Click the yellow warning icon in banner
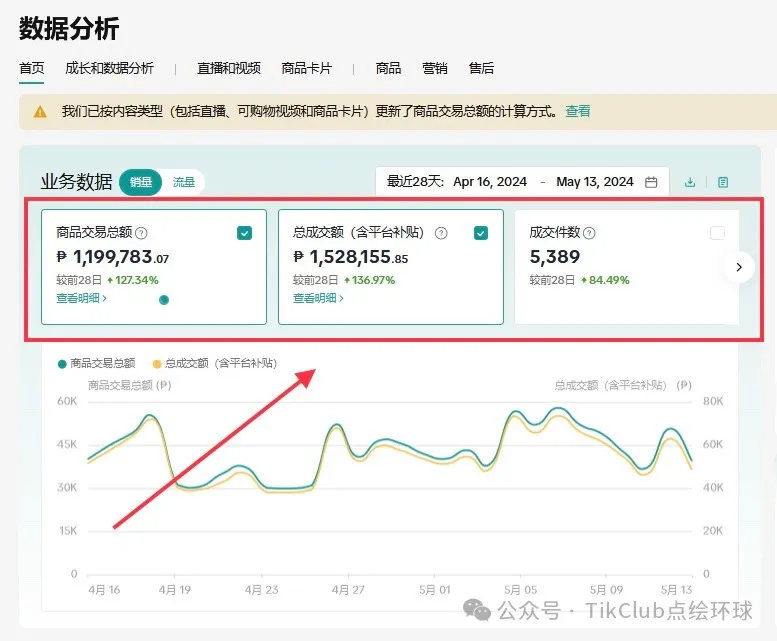Image resolution: width=777 pixels, height=641 pixels. click(40, 112)
